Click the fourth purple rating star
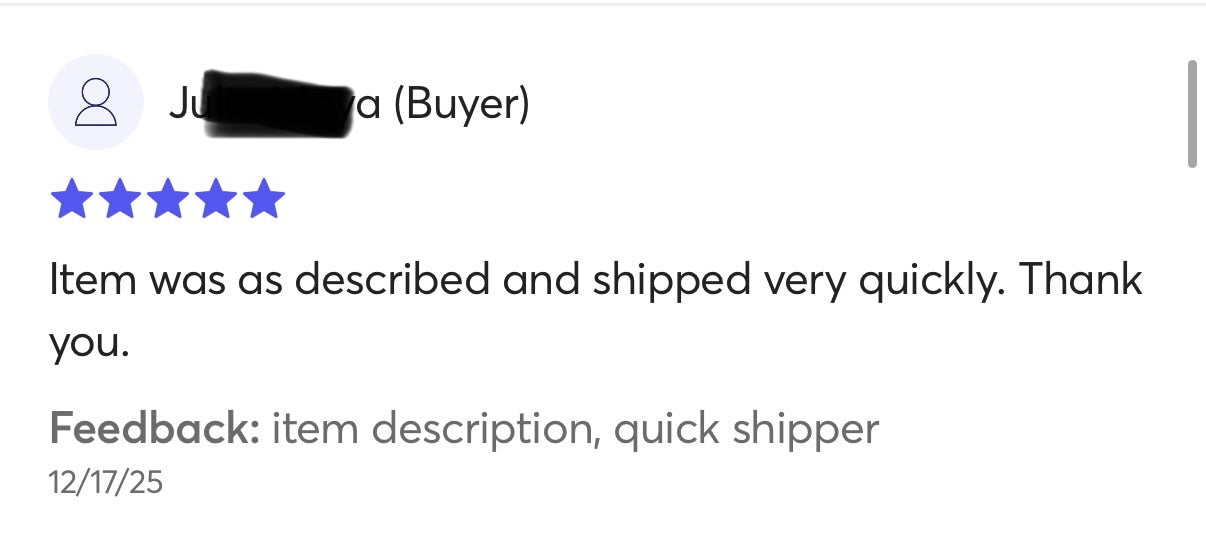 pos(216,198)
